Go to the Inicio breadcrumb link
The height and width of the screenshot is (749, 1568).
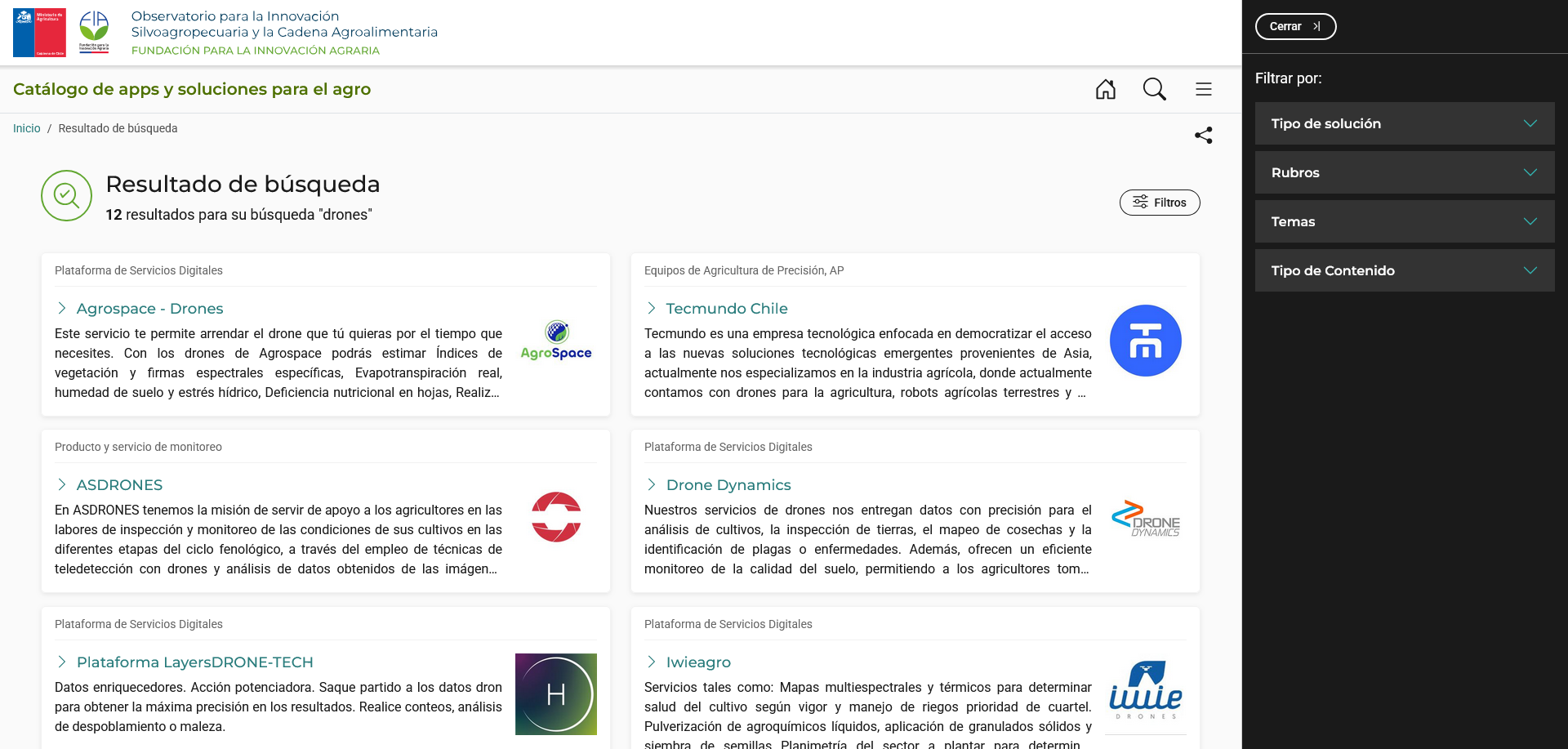(x=26, y=128)
